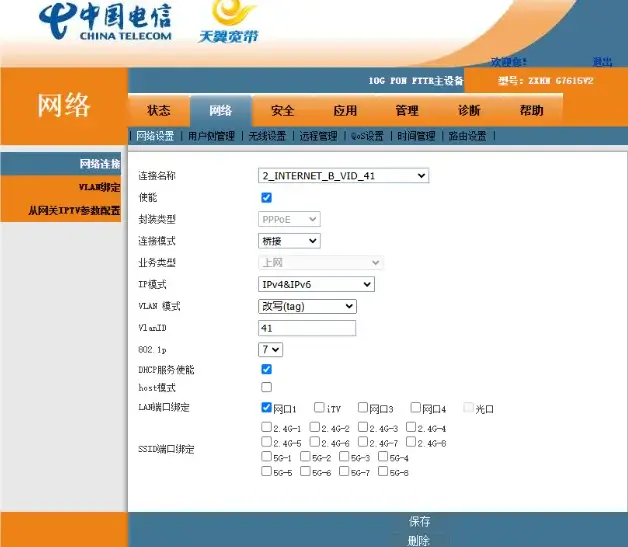Screen dimensions: 628x547
Task: Check the 2.4G-4 SSID checkbox
Action: click(x=411, y=427)
